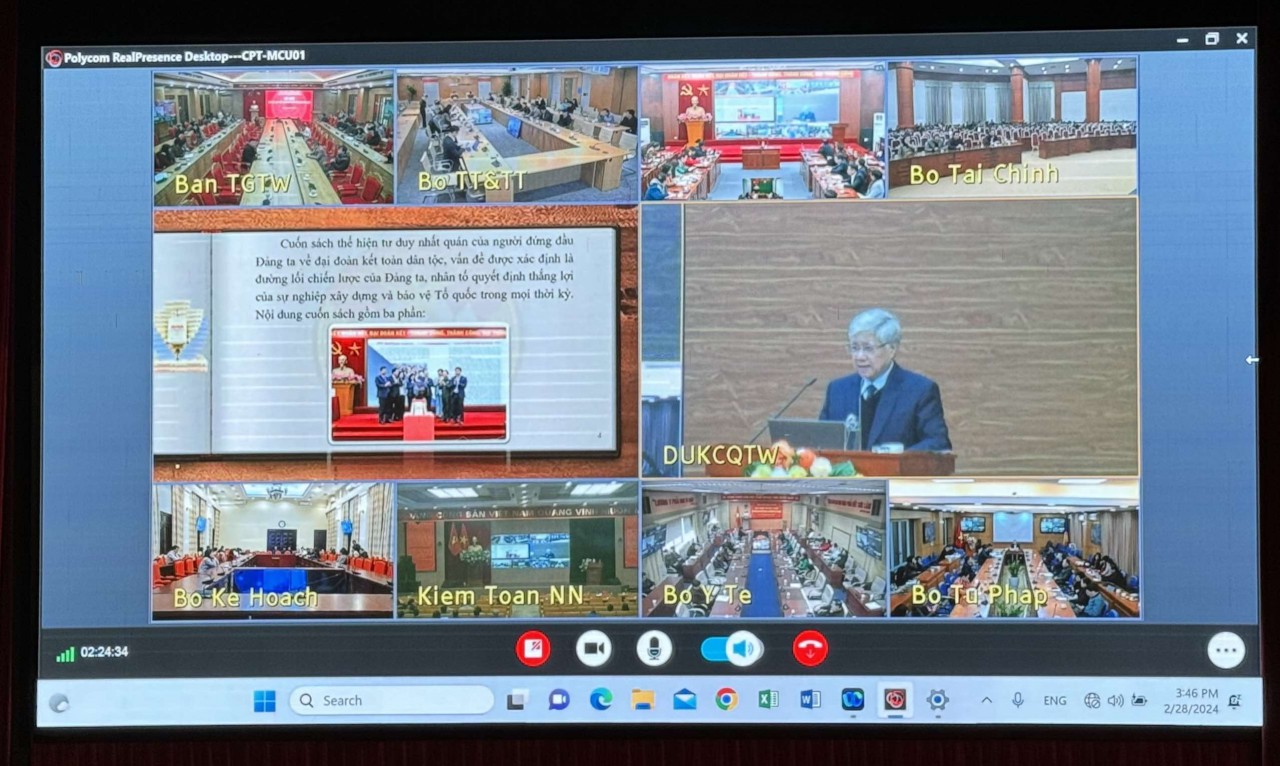
Task: Open the three-dots more options button
Action: pyautogui.click(x=1226, y=650)
